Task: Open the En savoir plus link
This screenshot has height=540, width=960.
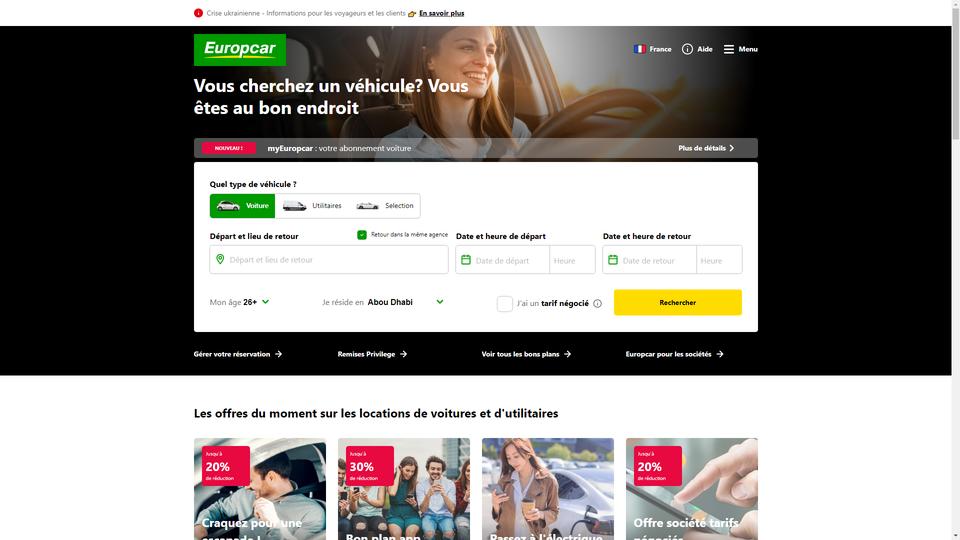Action: pyautogui.click(x=441, y=13)
